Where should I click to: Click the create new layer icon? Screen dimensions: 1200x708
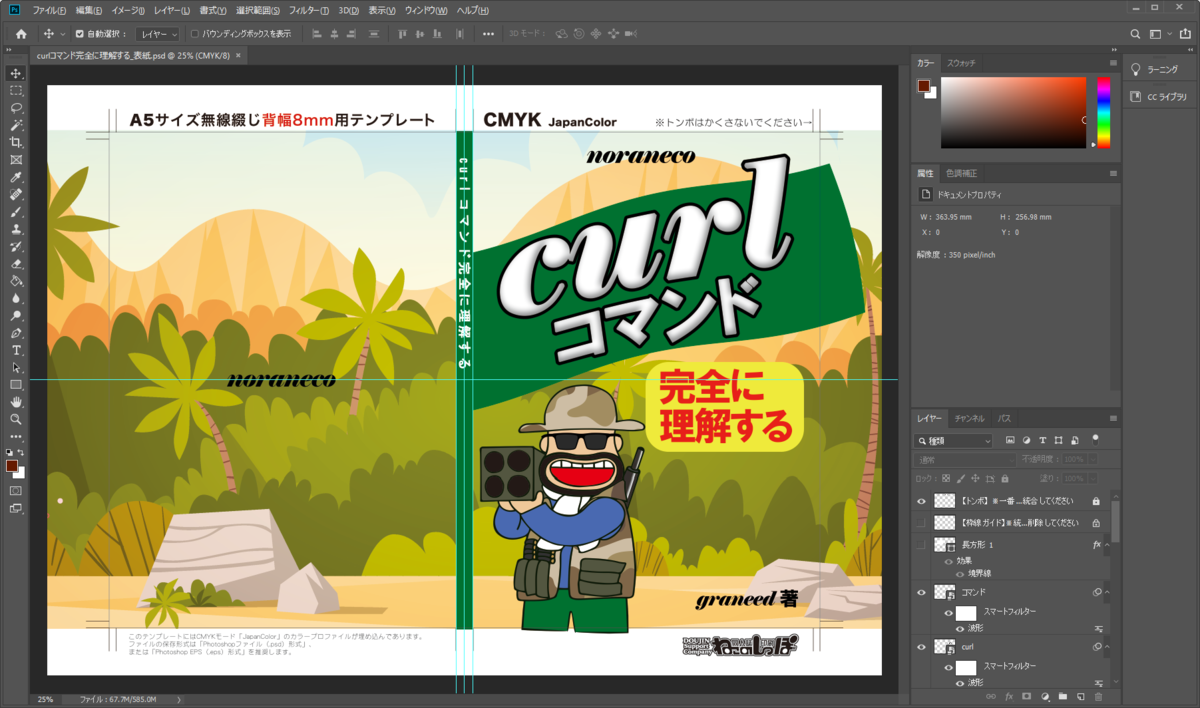tap(1080, 696)
